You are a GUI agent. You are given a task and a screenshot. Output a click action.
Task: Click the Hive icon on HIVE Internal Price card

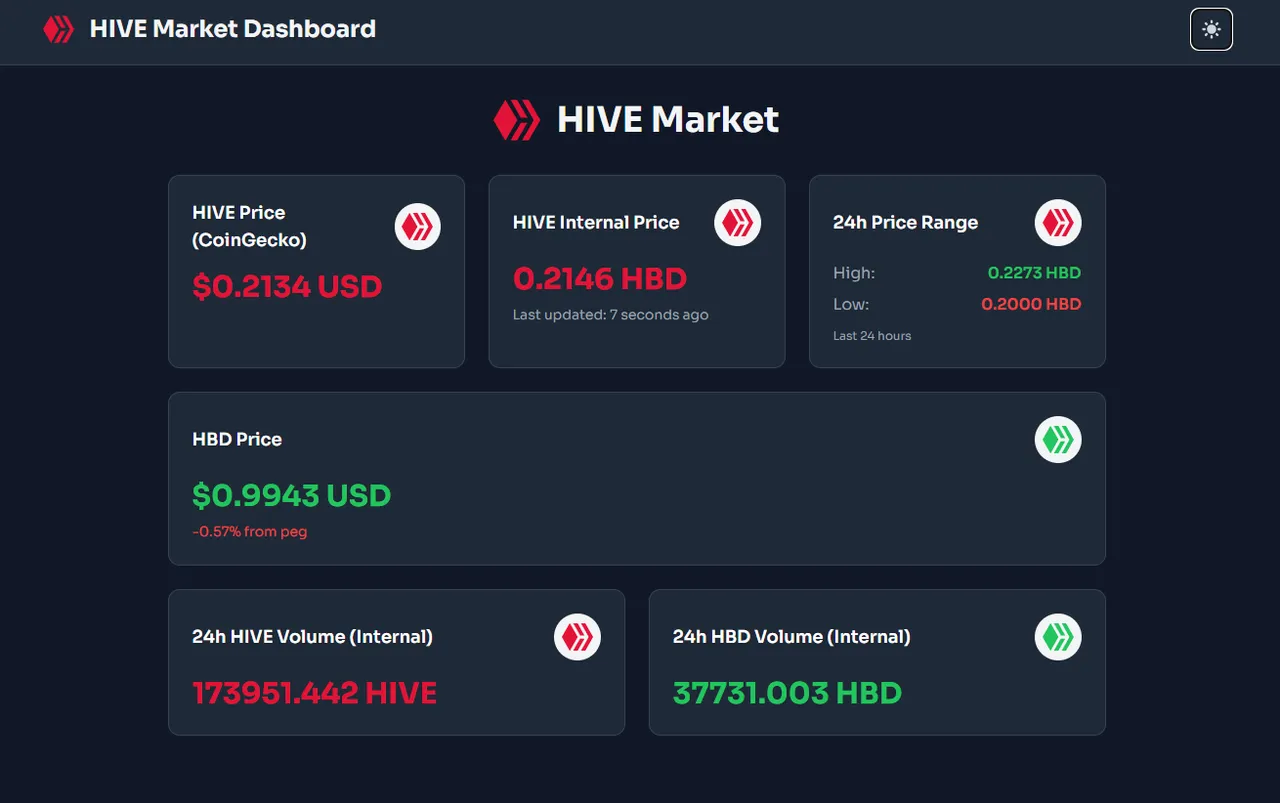pos(738,222)
